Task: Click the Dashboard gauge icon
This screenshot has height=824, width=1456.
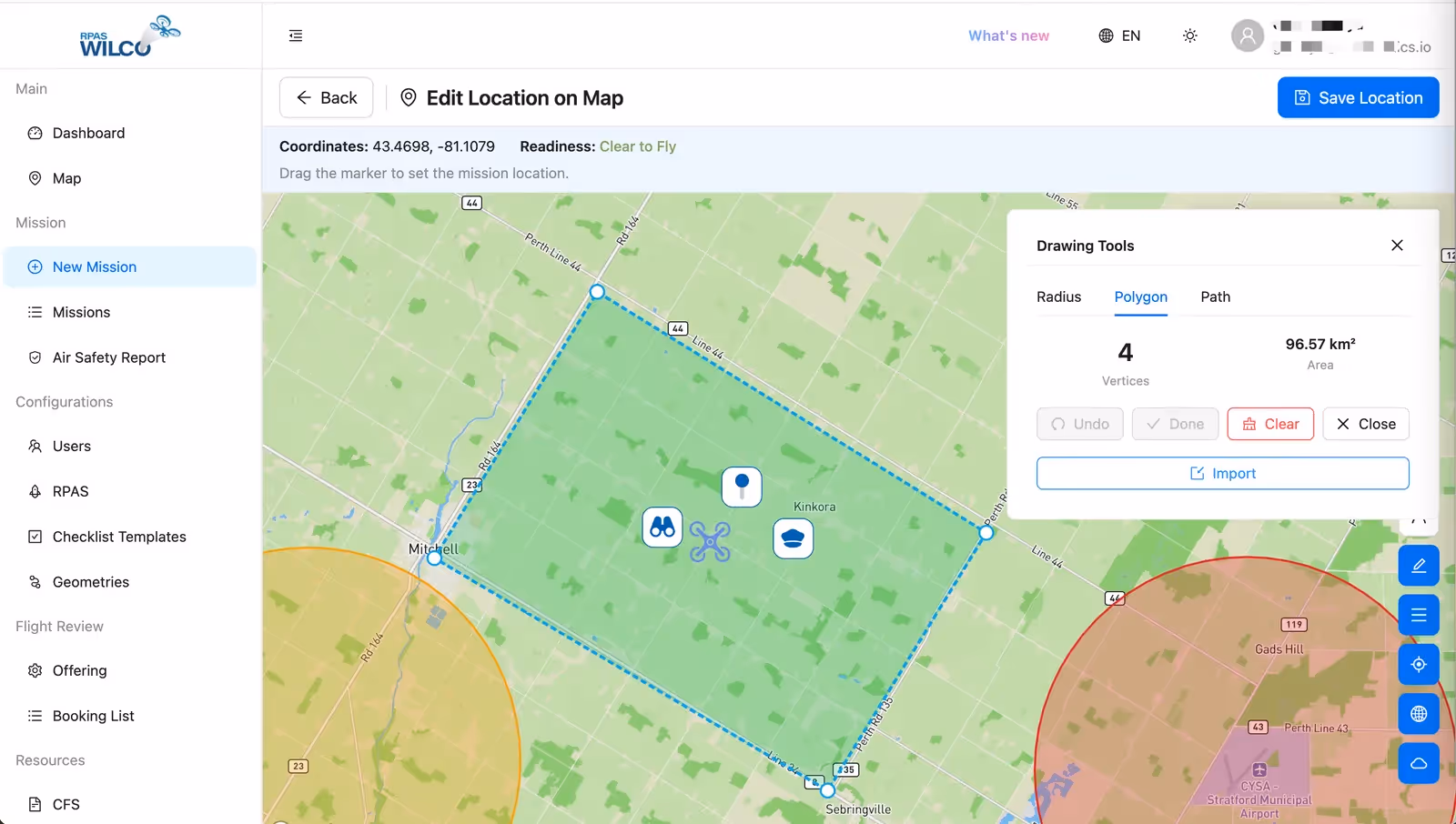Action: tap(35, 133)
